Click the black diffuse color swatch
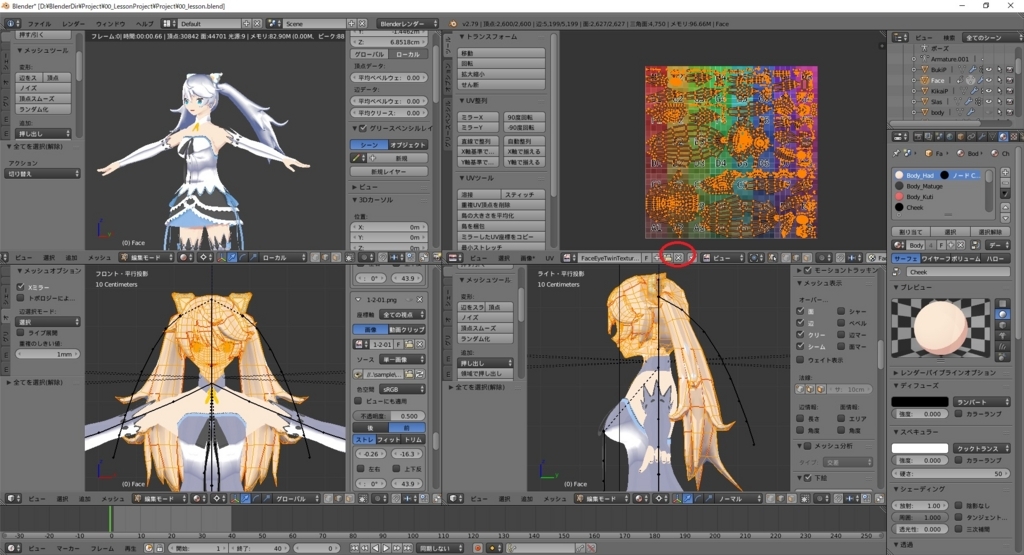 click(920, 402)
